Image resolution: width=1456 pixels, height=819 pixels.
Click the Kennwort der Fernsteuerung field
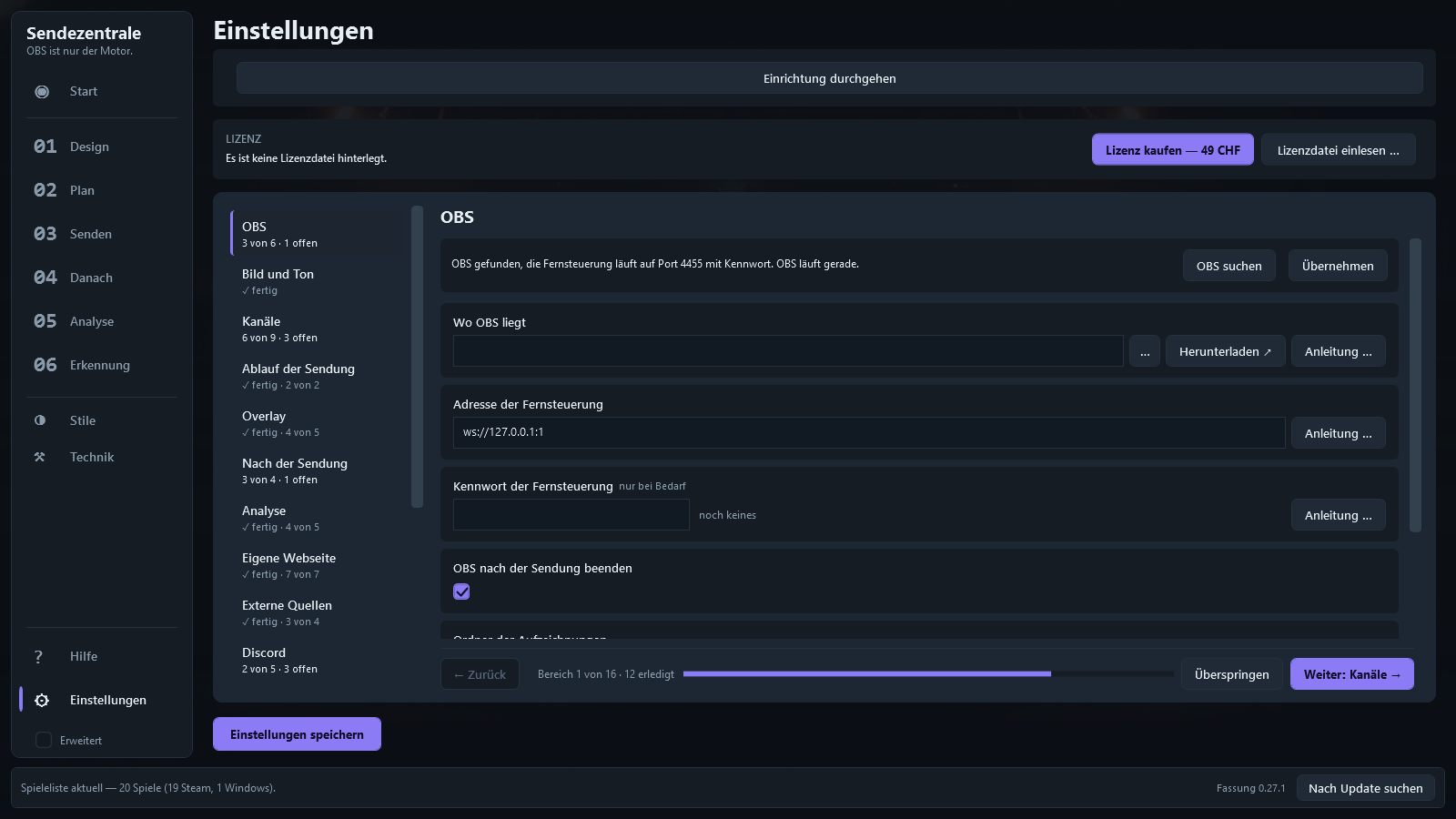point(571,515)
